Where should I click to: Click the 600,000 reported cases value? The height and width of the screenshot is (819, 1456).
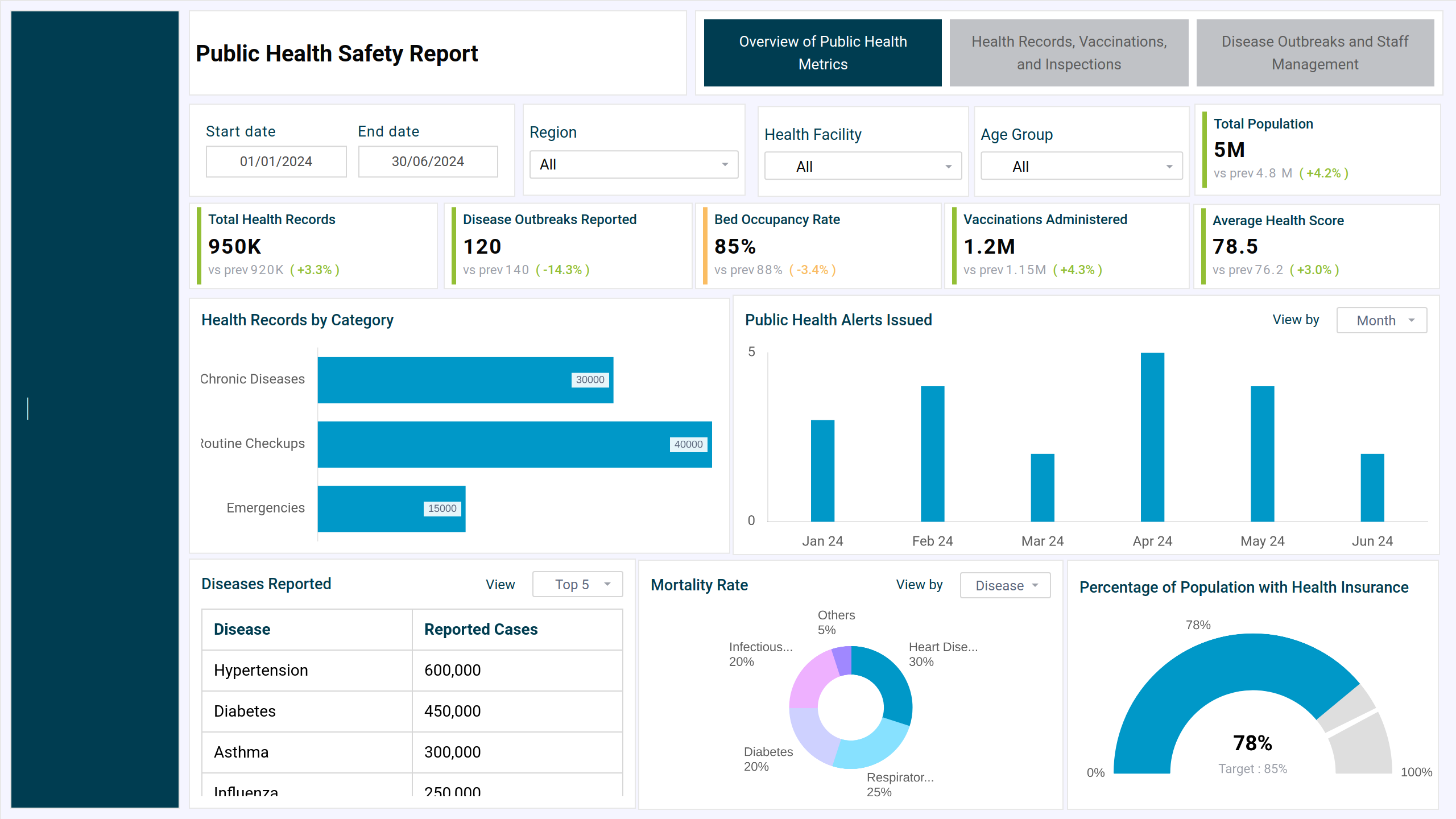pos(452,671)
